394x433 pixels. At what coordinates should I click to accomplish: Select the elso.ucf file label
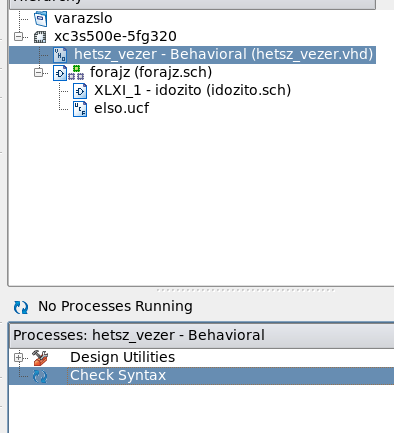(x=121, y=108)
